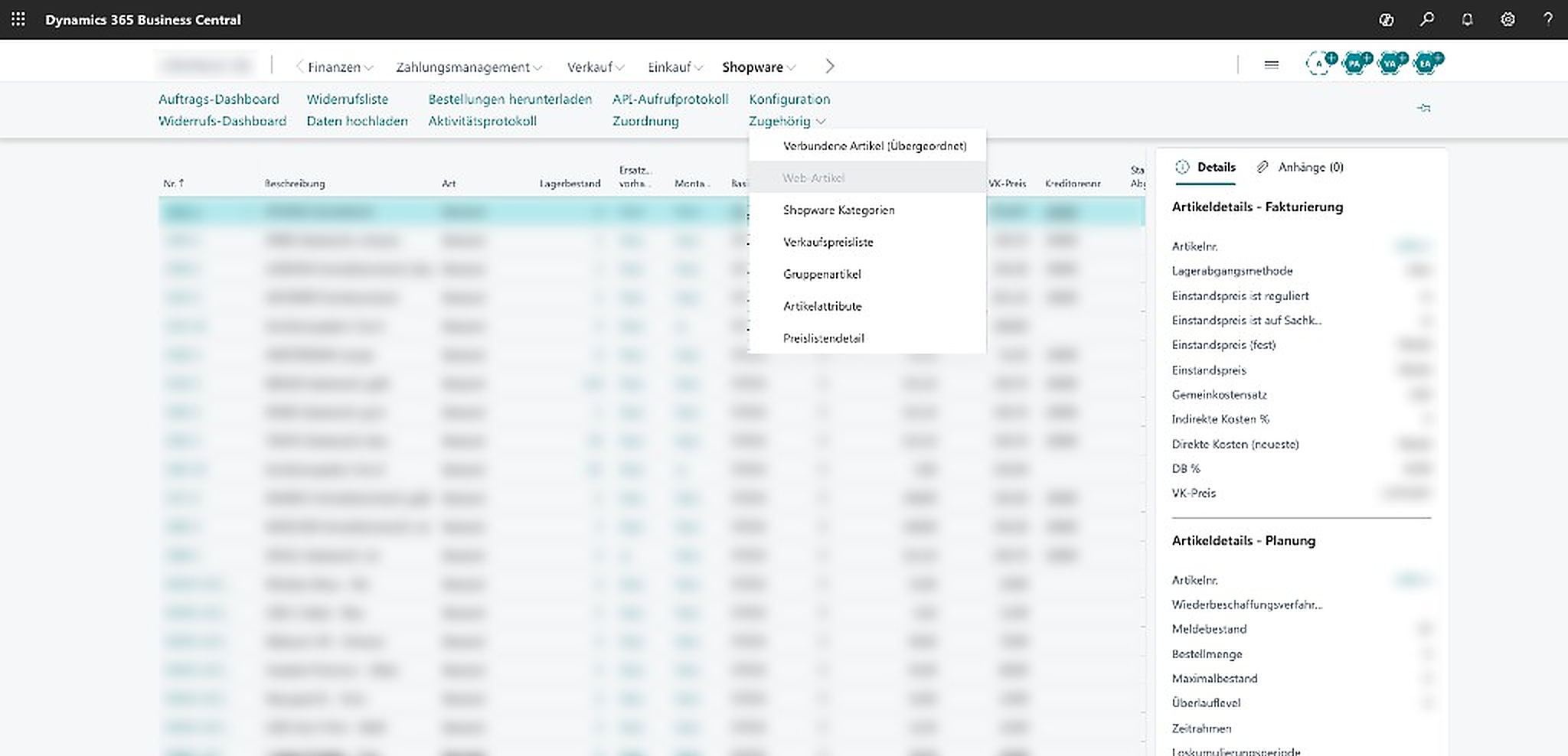This screenshot has height=756, width=1568.
Task: Click the Dynamics 365 Business Central title
Action: pyautogui.click(x=143, y=20)
